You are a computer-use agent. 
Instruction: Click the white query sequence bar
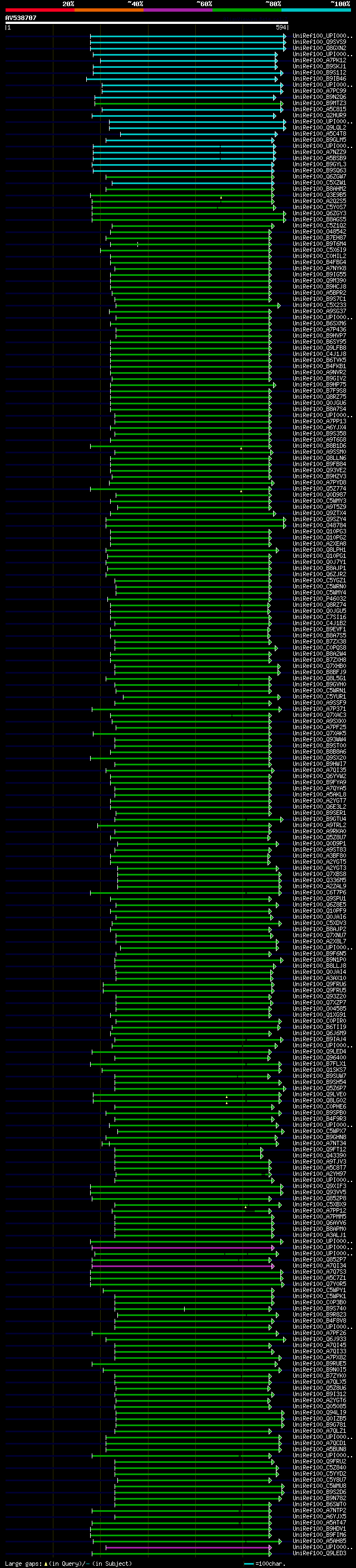(147, 22)
